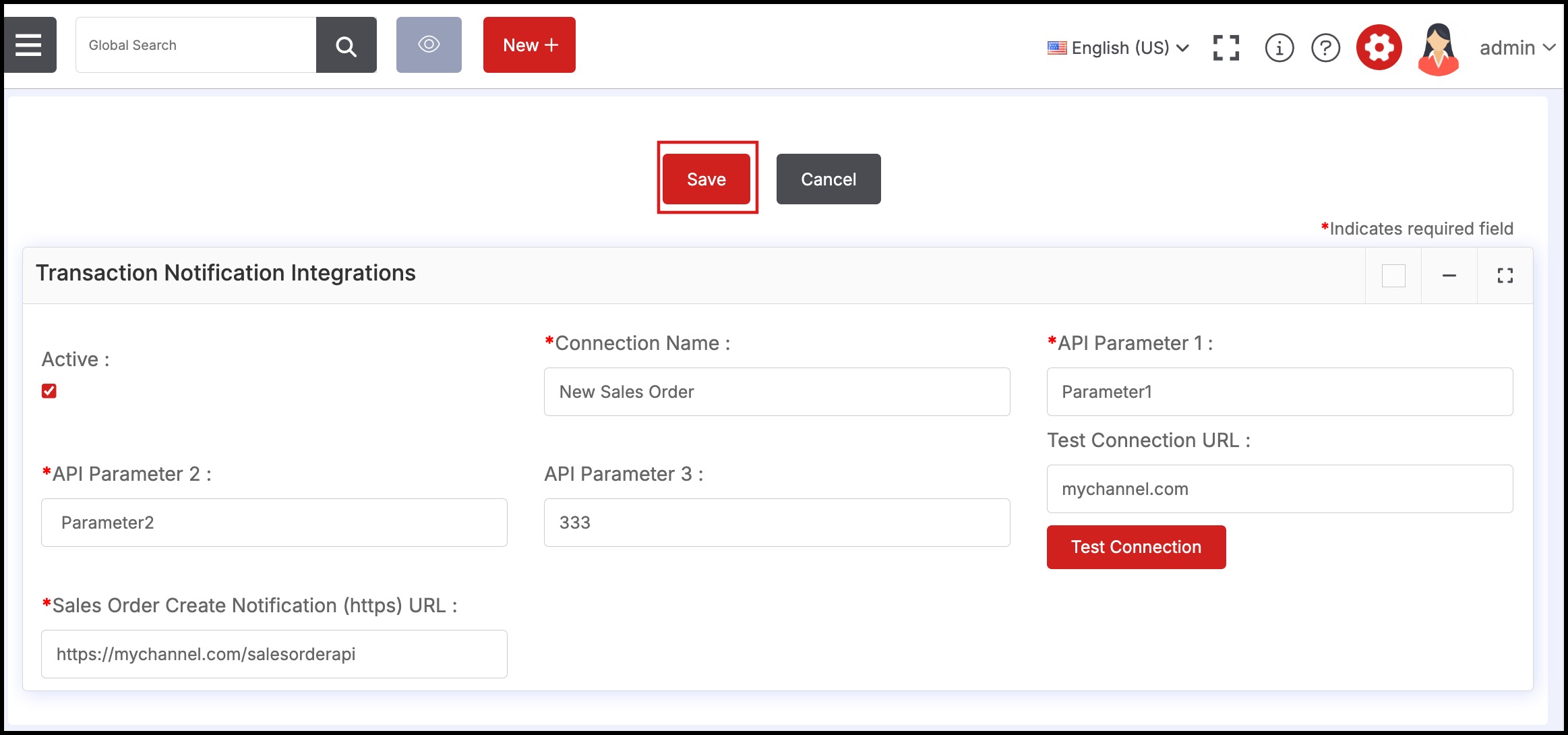Cancel the form edits
This screenshot has height=735, width=1568.
pyautogui.click(x=828, y=179)
